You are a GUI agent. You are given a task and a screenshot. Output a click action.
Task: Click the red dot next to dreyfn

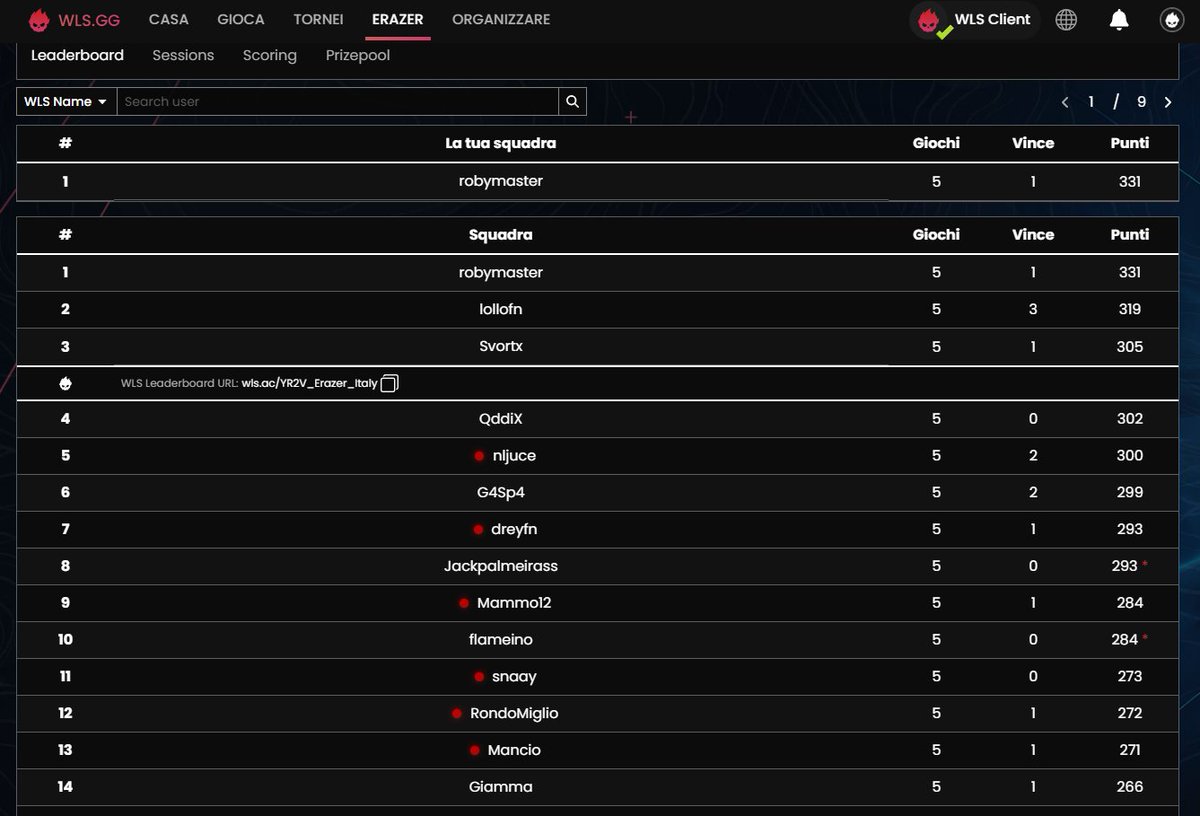coord(478,530)
